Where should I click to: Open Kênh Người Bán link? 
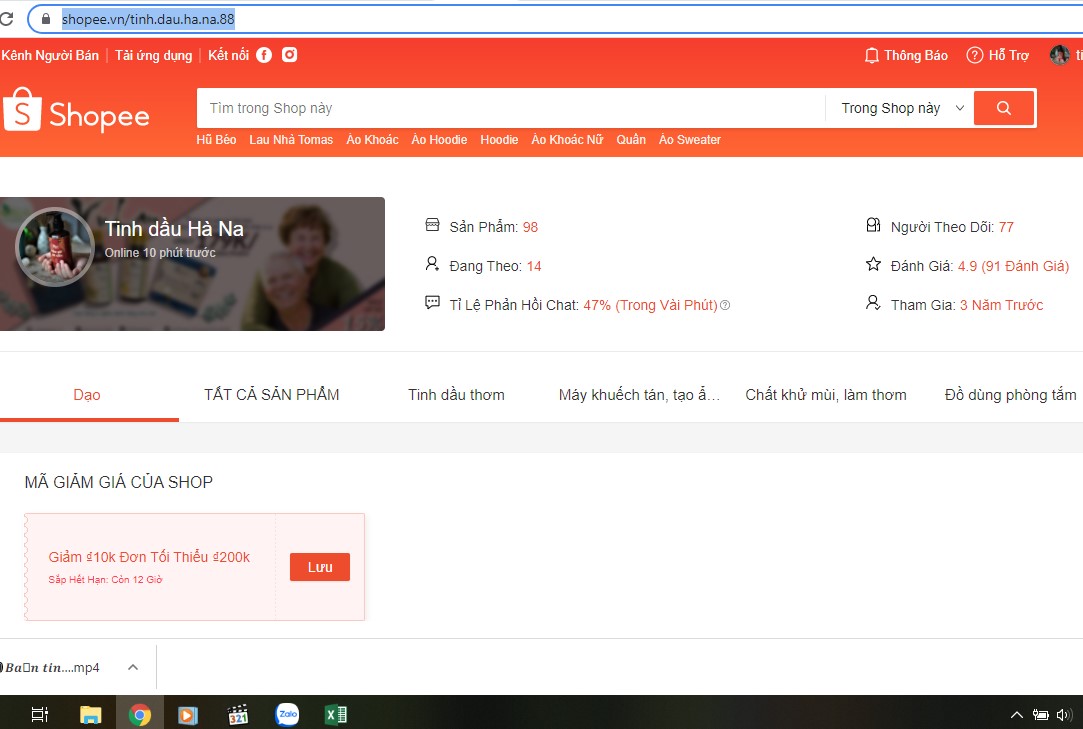pyautogui.click(x=50, y=55)
